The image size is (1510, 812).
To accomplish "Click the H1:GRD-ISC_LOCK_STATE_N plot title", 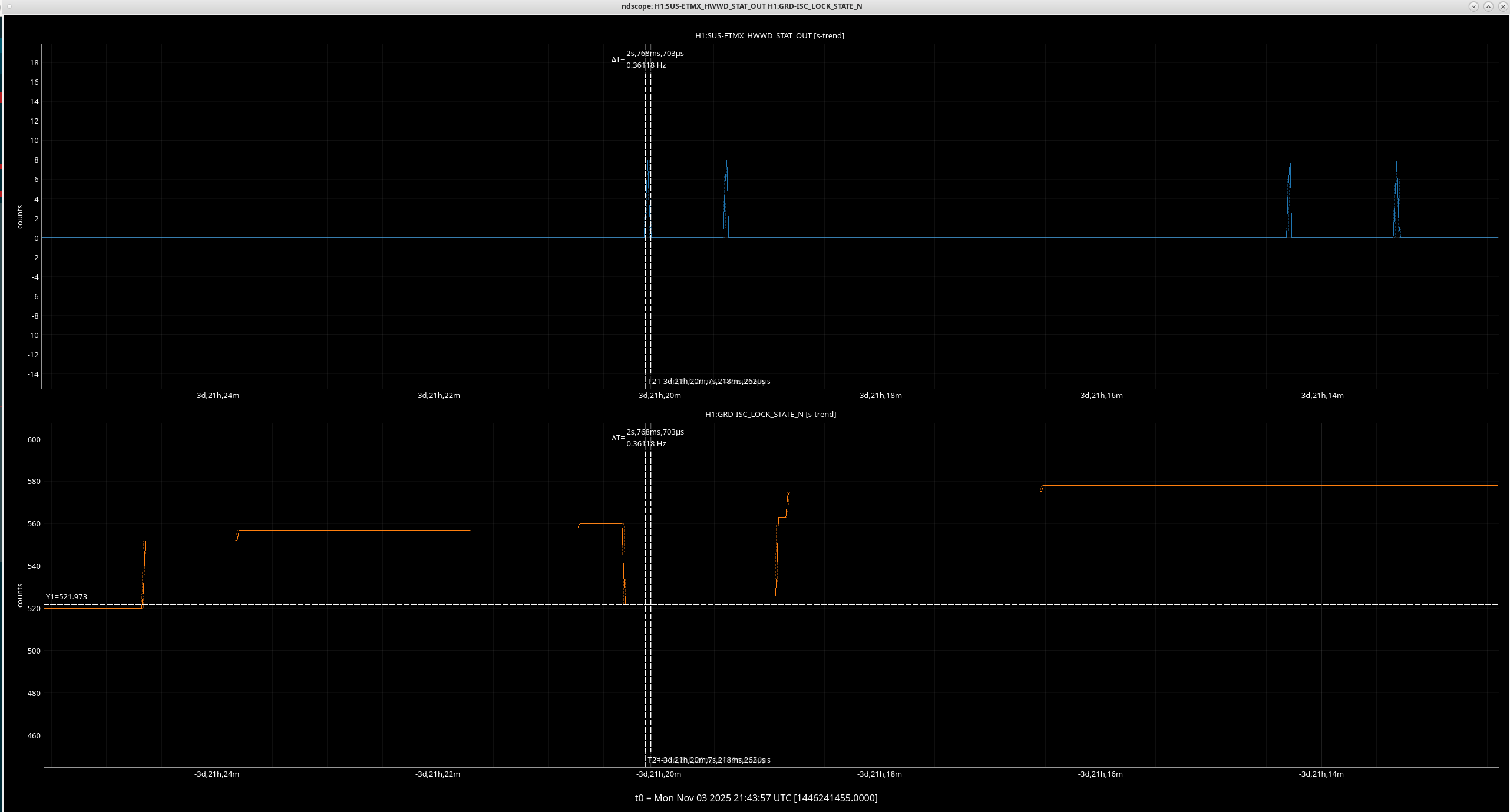I will pyautogui.click(x=770, y=414).
